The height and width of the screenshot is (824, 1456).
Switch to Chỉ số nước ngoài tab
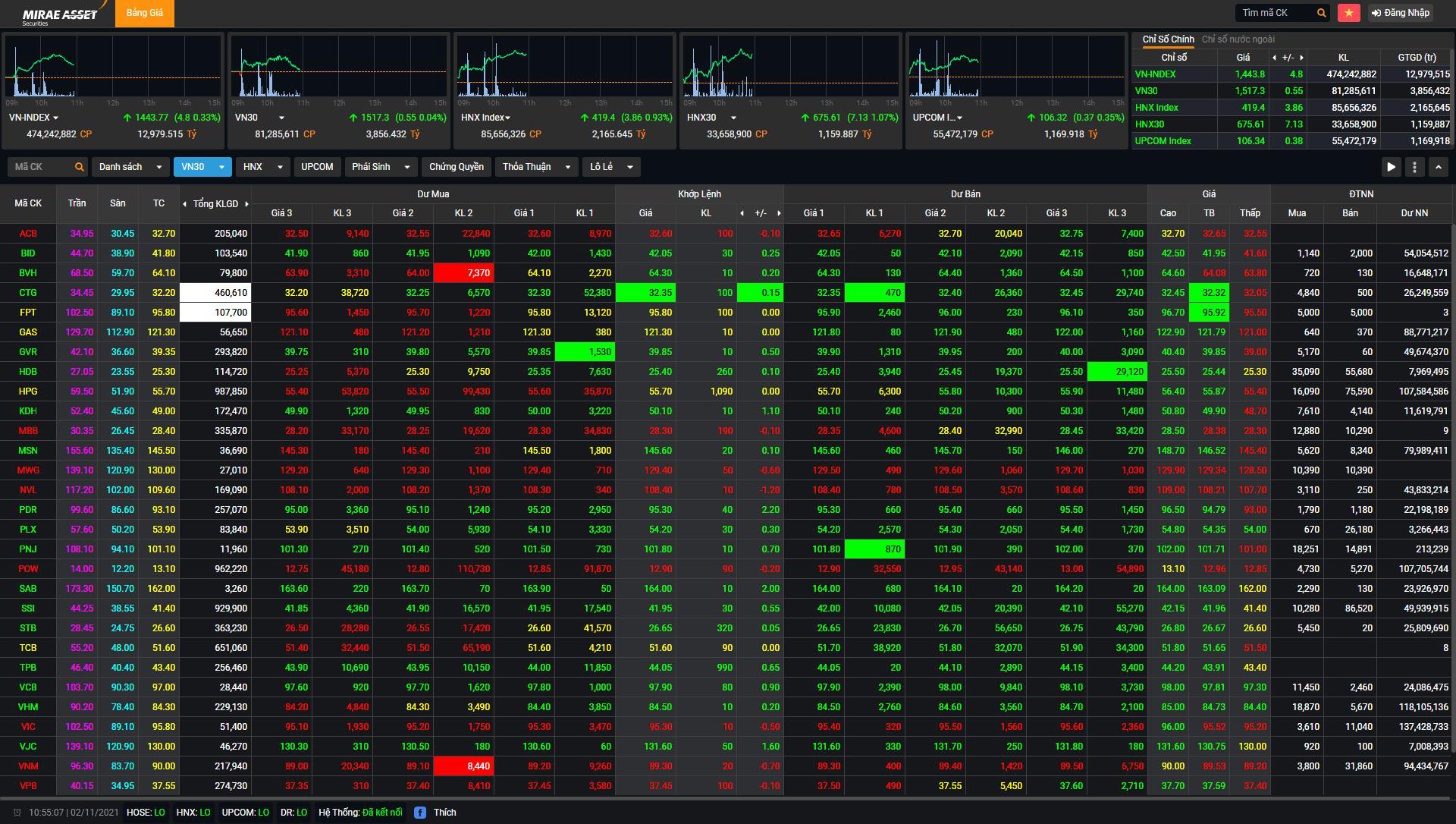pos(1238,39)
